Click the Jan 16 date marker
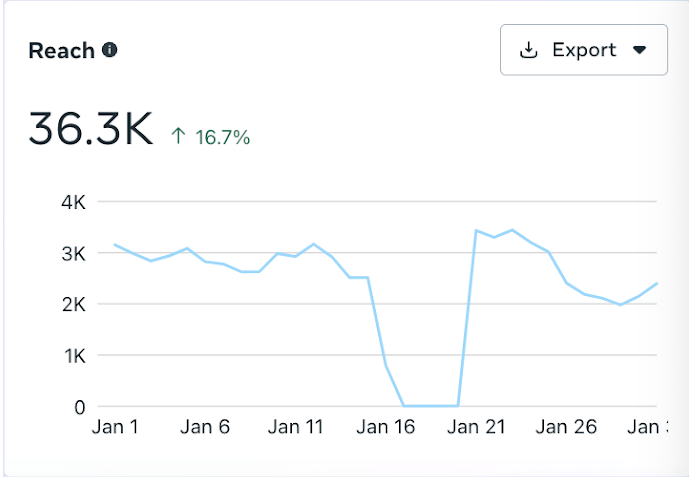Viewport: 689px width, 477px height. pos(386,427)
